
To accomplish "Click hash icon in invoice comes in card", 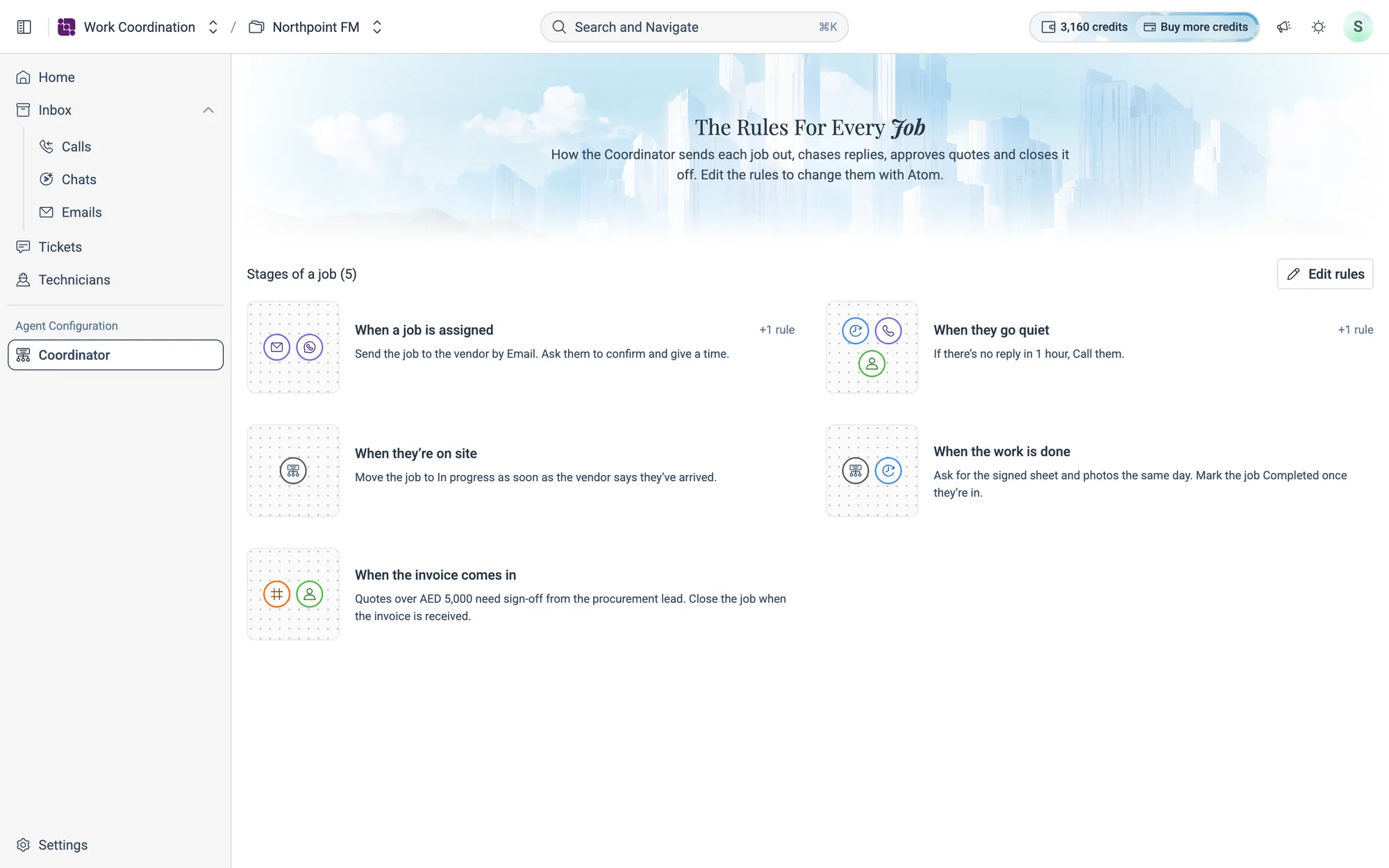I will point(276,594).
